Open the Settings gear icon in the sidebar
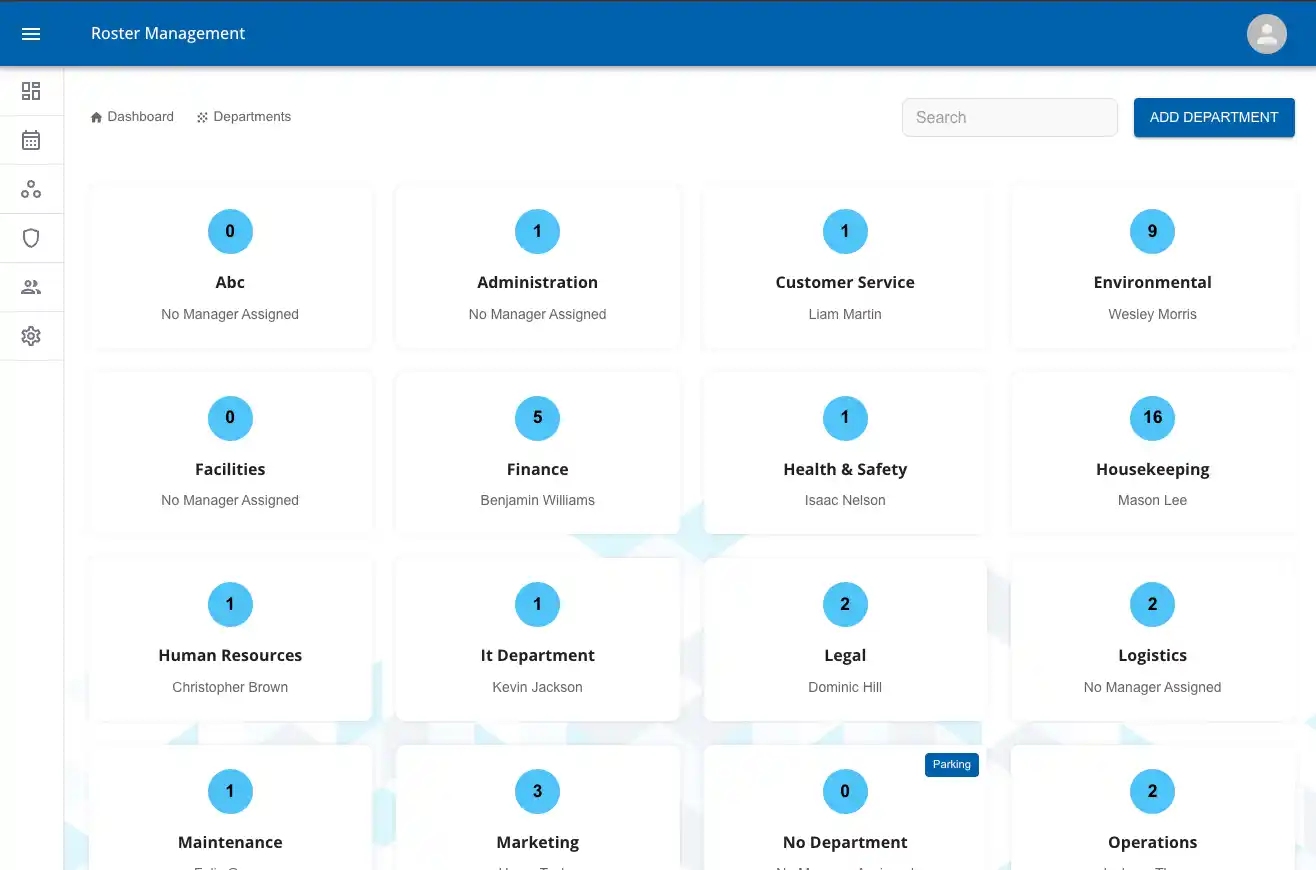 click(x=31, y=336)
